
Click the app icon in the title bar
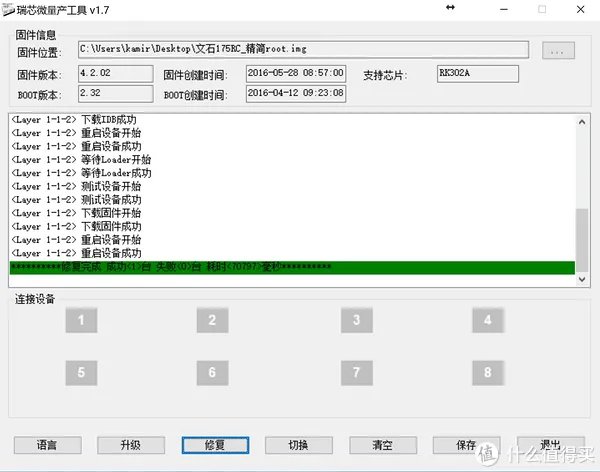[8, 10]
